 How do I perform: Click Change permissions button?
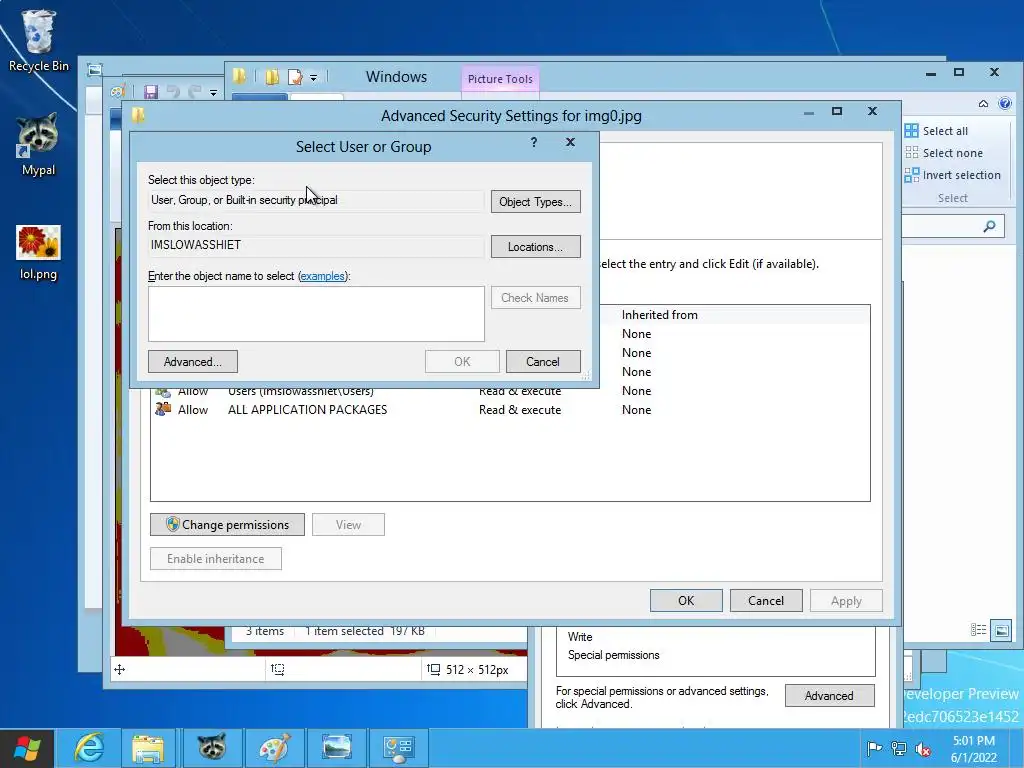tap(227, 524)
